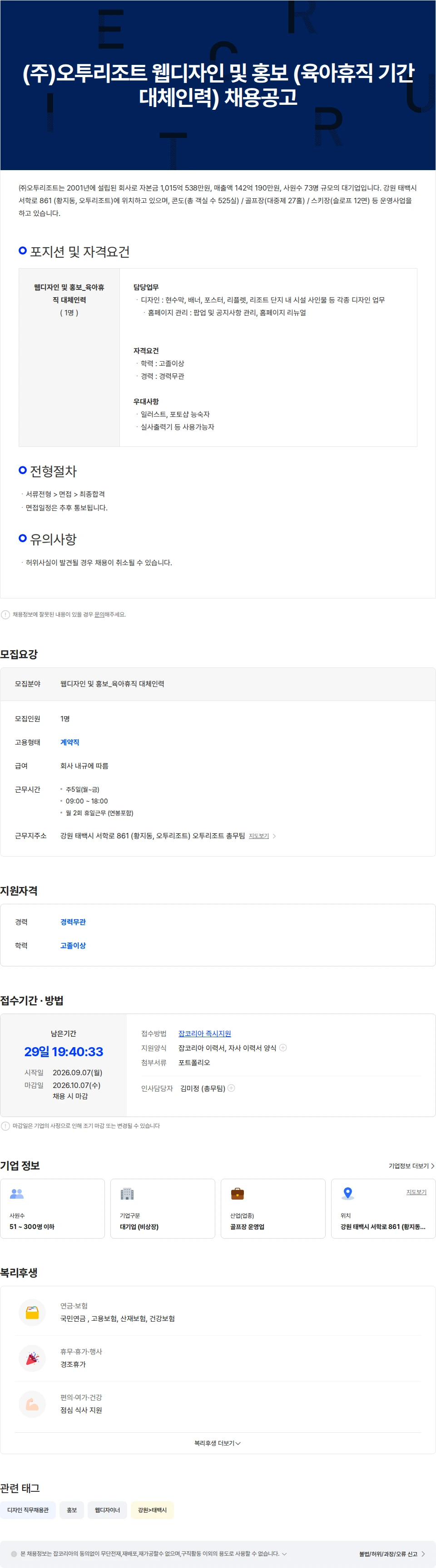The width and height of the screenshot is (436, 1568).
Task: Expand the copyright notice chevron at bottom
Action: tap(284, 1553)
